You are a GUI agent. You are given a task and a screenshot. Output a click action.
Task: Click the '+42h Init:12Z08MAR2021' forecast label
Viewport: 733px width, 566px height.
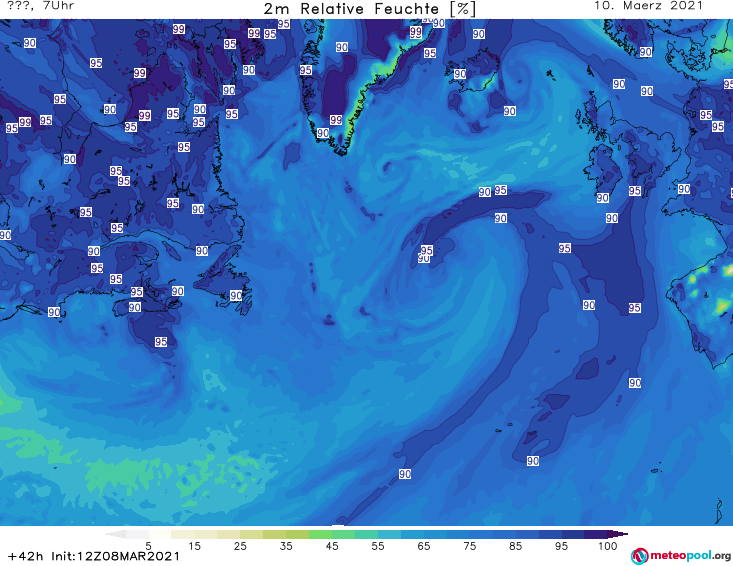click(94, 556)
